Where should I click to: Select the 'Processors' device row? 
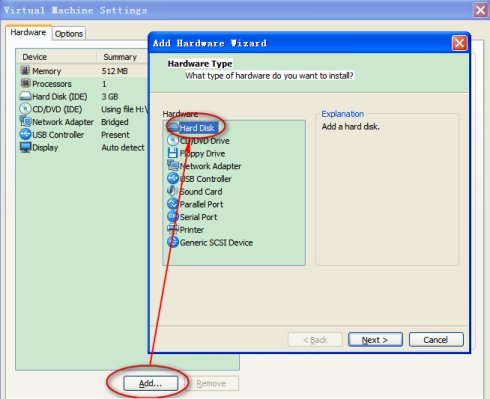(x=83, y=84)
